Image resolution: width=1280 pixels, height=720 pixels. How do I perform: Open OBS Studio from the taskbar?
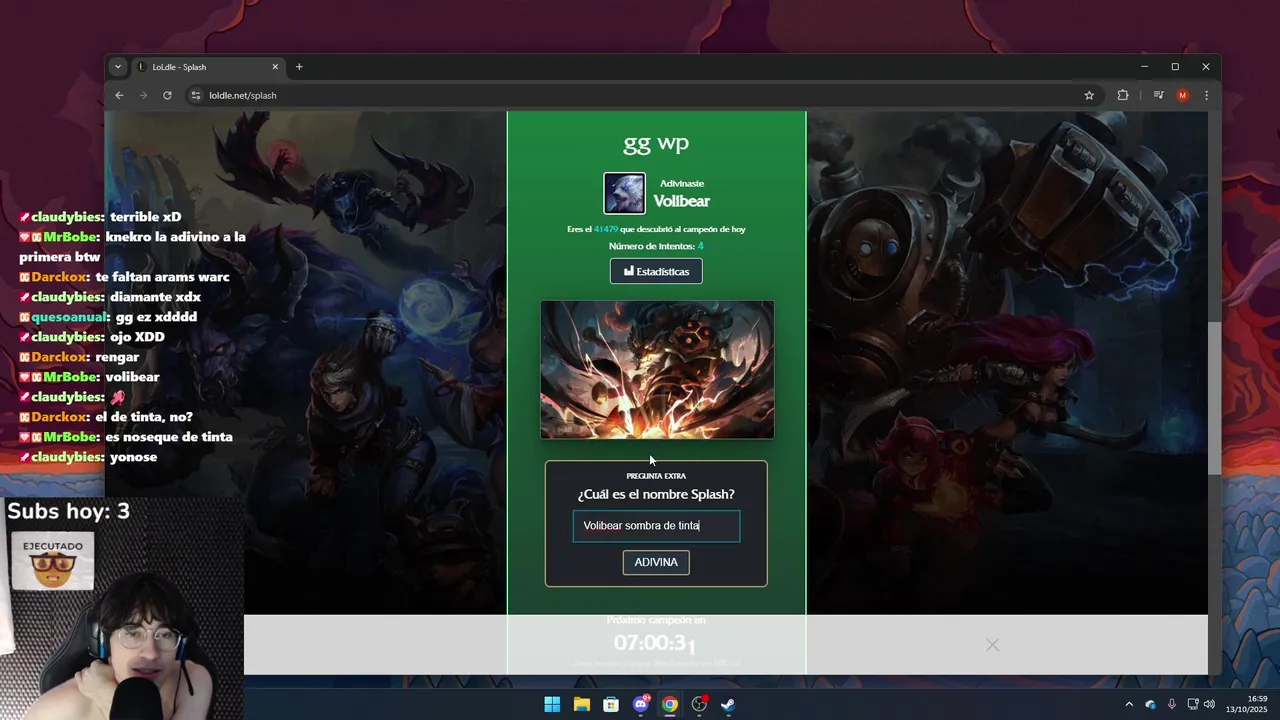(699, 704)
